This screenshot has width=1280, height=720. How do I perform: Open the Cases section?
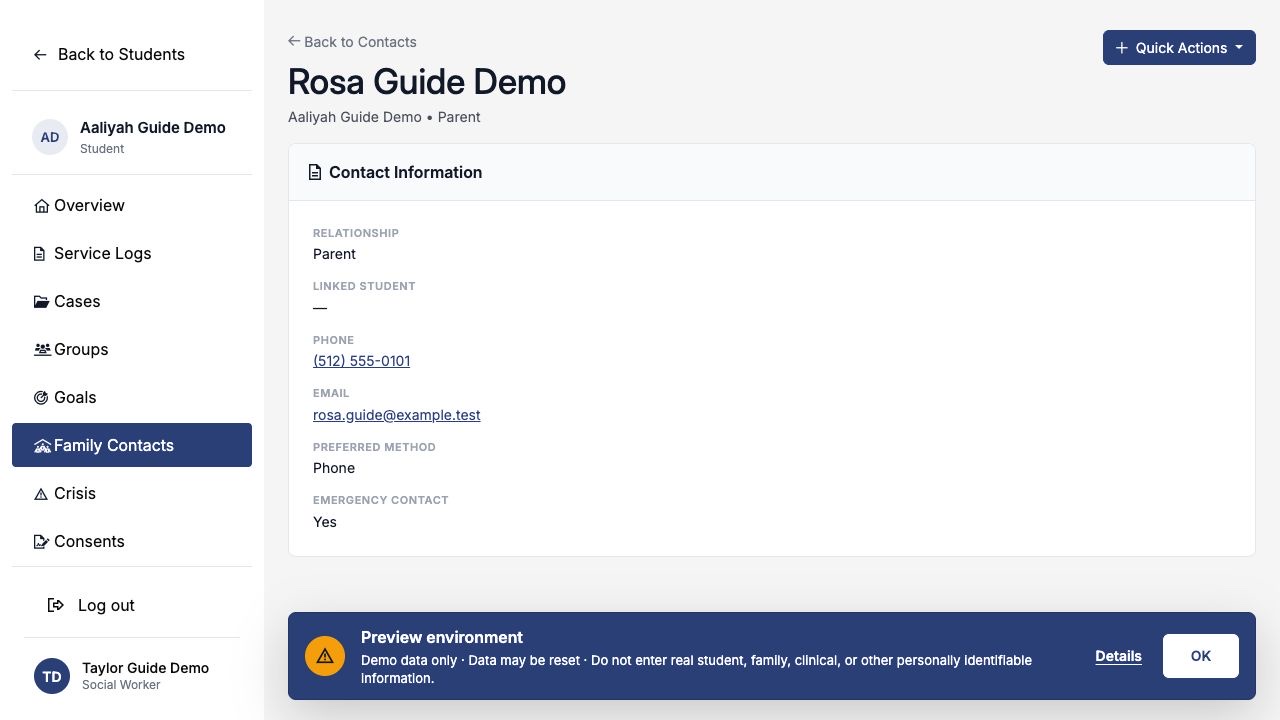pyautogui.click(x=132, y=301)
